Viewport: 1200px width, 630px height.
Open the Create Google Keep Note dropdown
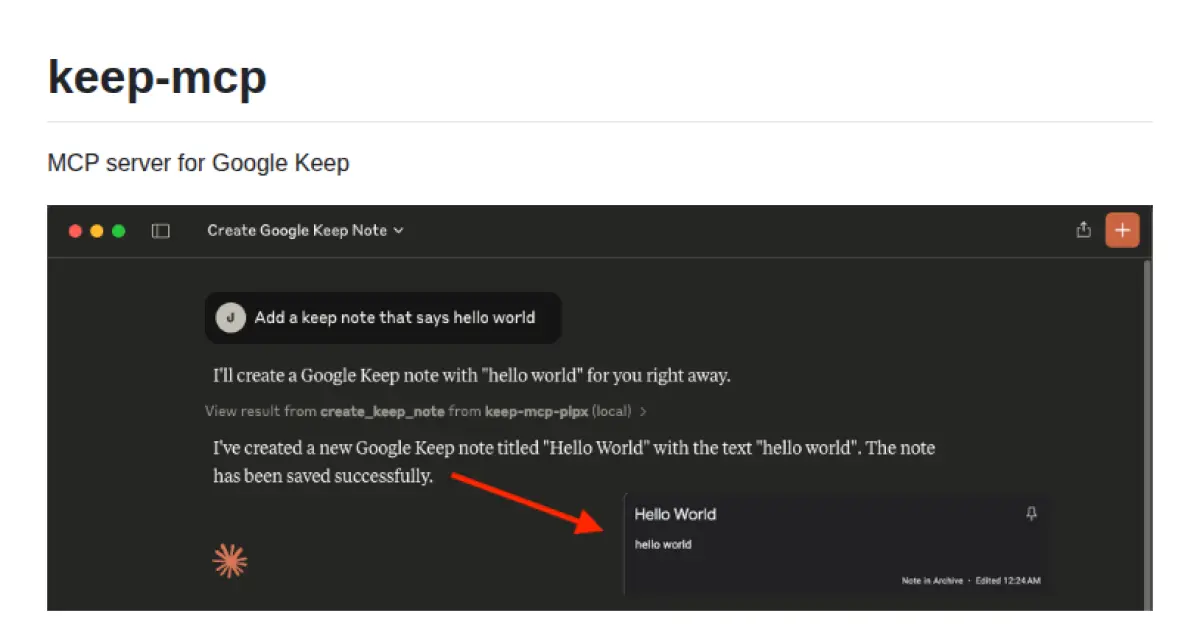coord(305,231)
